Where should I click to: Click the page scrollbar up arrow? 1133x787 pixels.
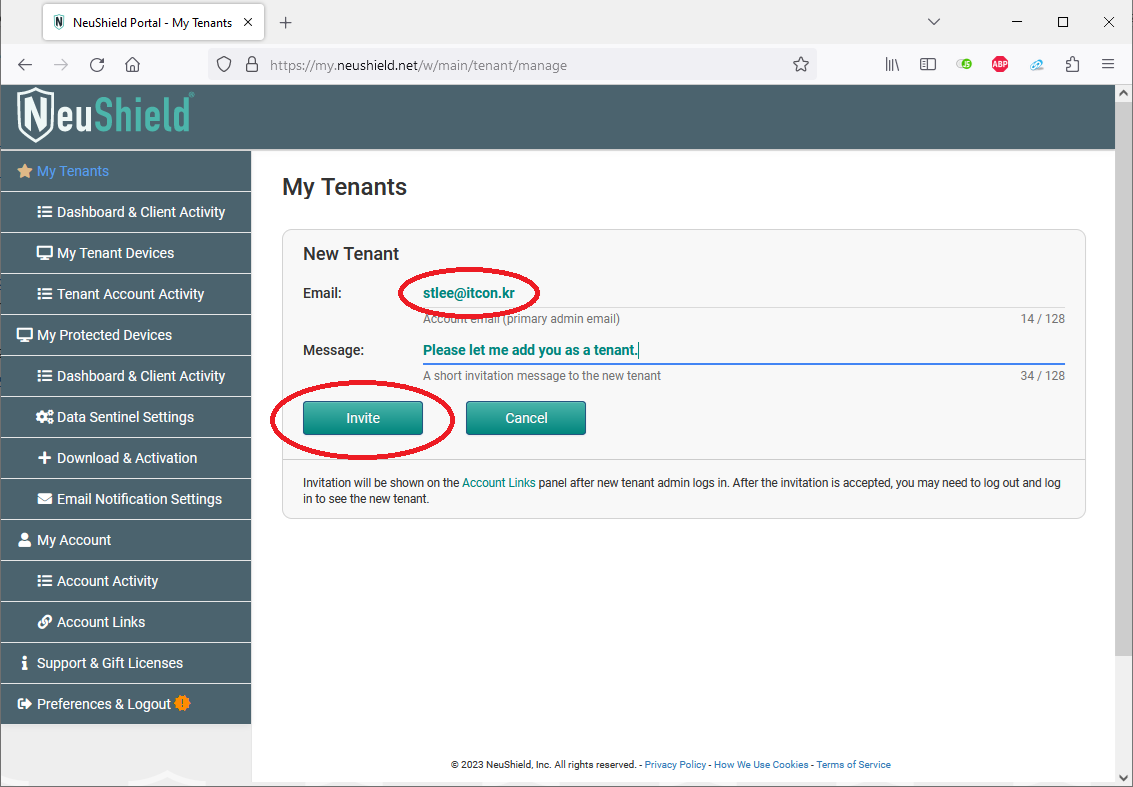pyautogui.click(x=1124, y=93)
